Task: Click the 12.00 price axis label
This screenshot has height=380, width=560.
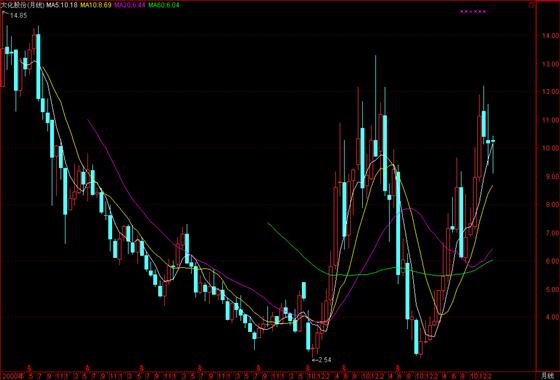Action: [550, 92]
